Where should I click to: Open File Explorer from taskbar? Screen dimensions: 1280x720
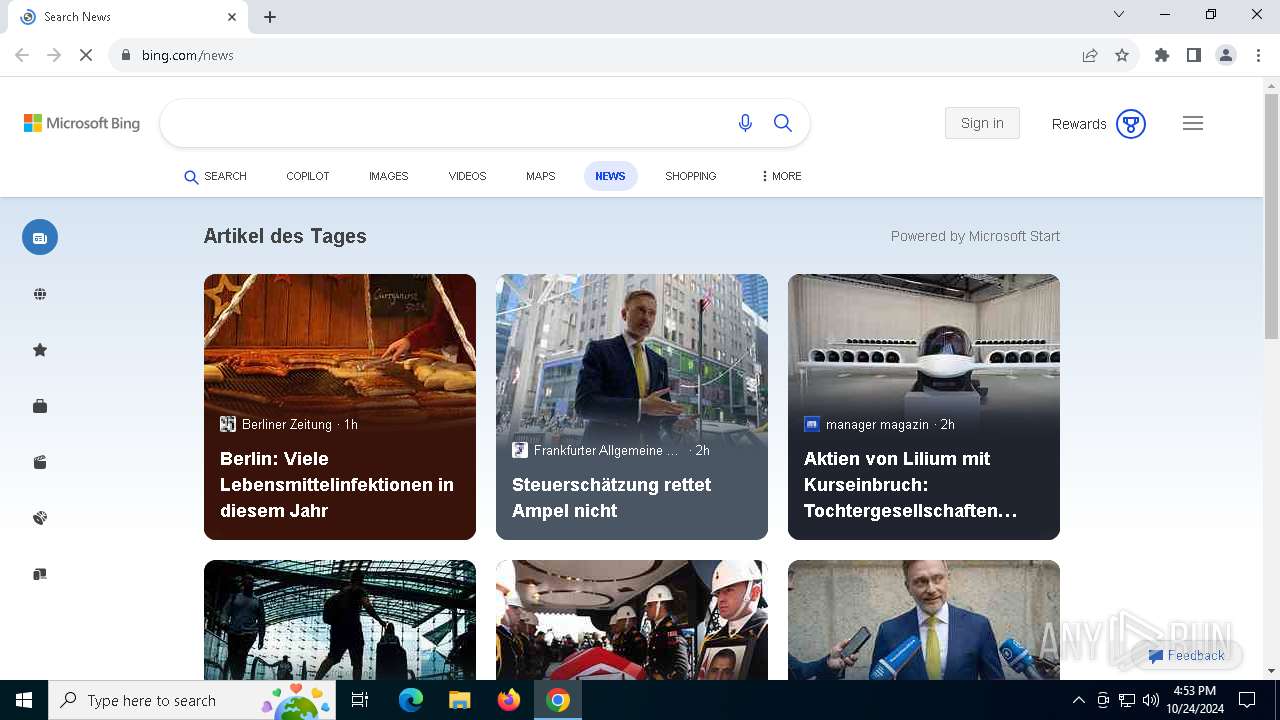pyautogui.click(x=460, y=700)
